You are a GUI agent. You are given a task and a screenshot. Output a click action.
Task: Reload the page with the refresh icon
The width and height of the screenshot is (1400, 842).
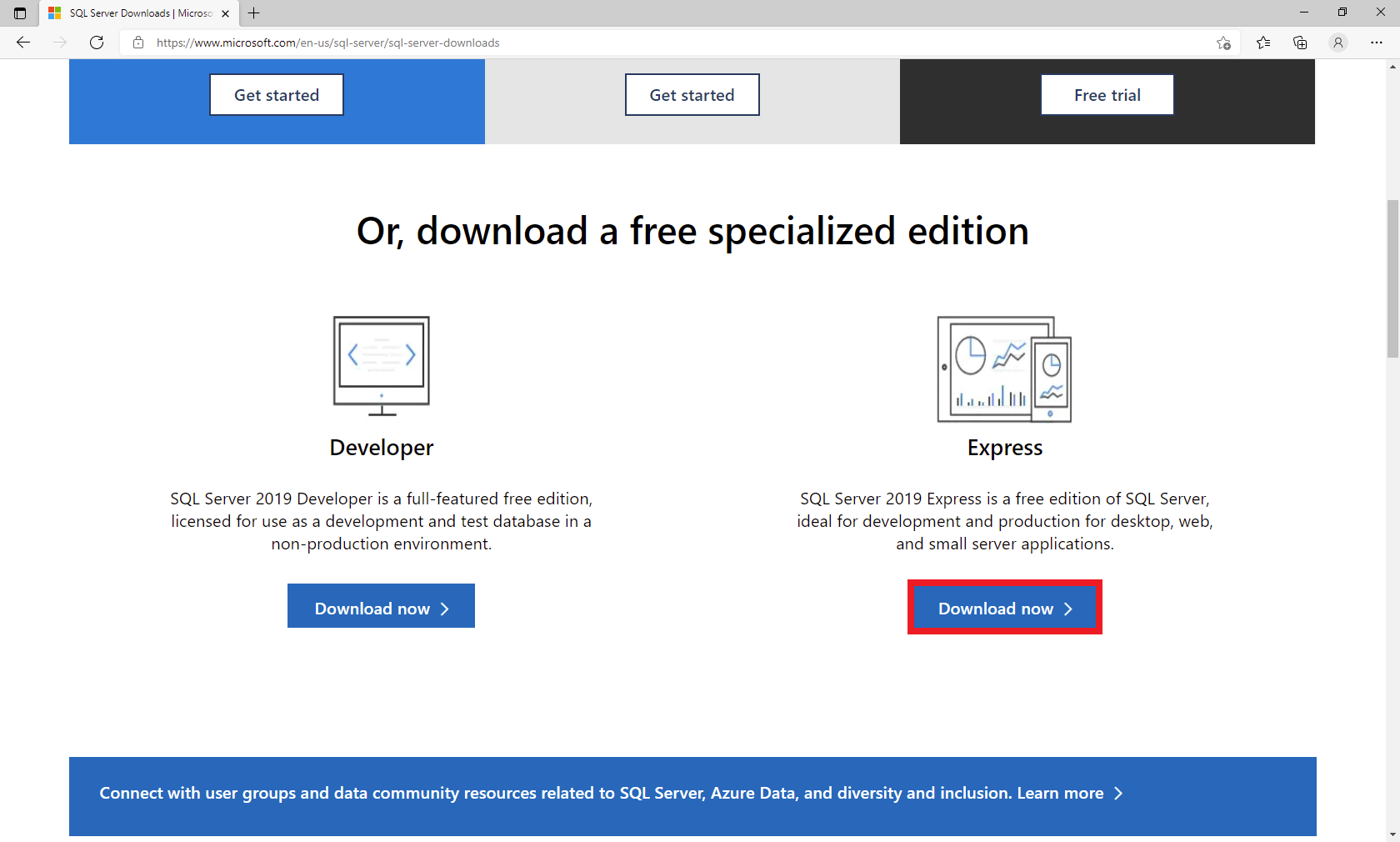pyautogui.click(x=97, y=43)
